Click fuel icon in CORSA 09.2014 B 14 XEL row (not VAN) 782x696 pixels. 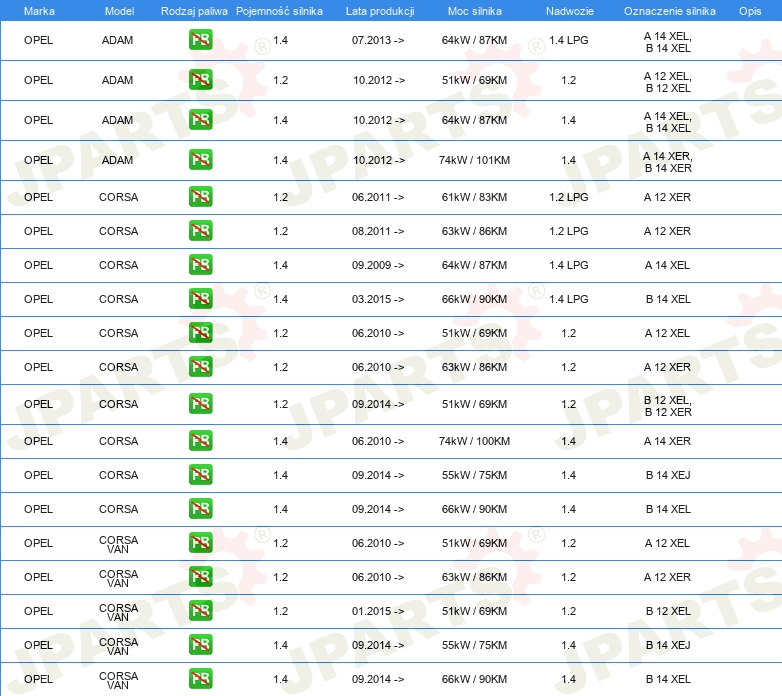click(200, 509)
